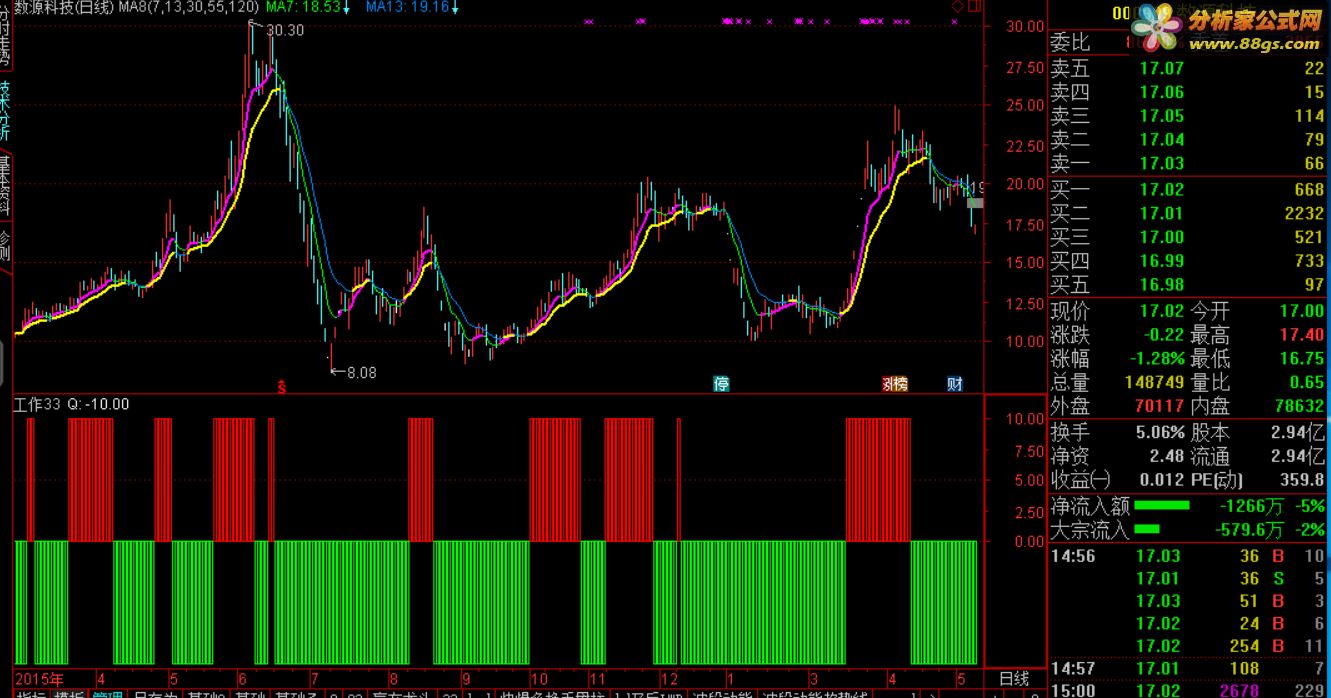Click the 2015年 label on date axis
This screenshot has width=1331, height=698.
[38, 677]
